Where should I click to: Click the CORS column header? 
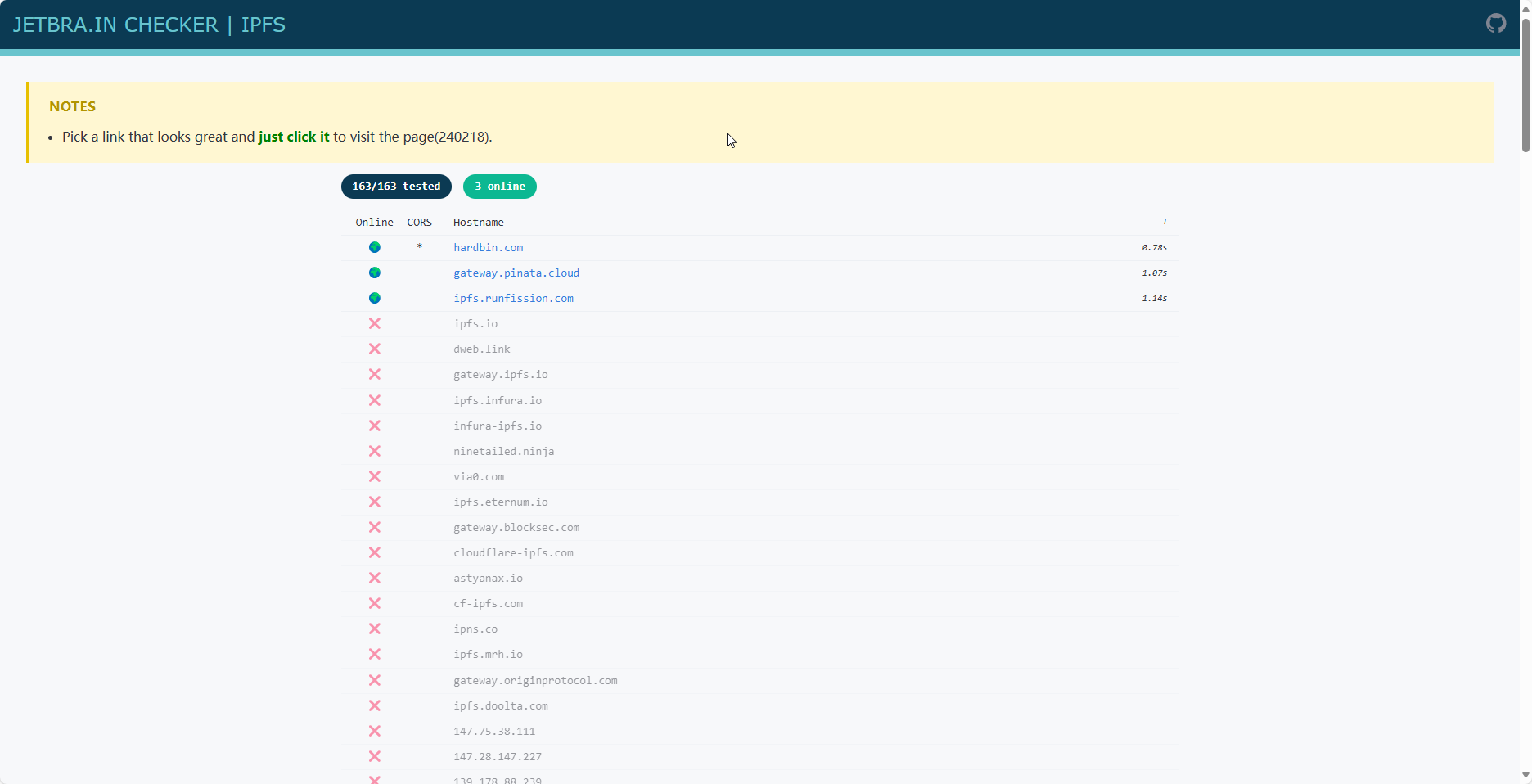[420, 223]
